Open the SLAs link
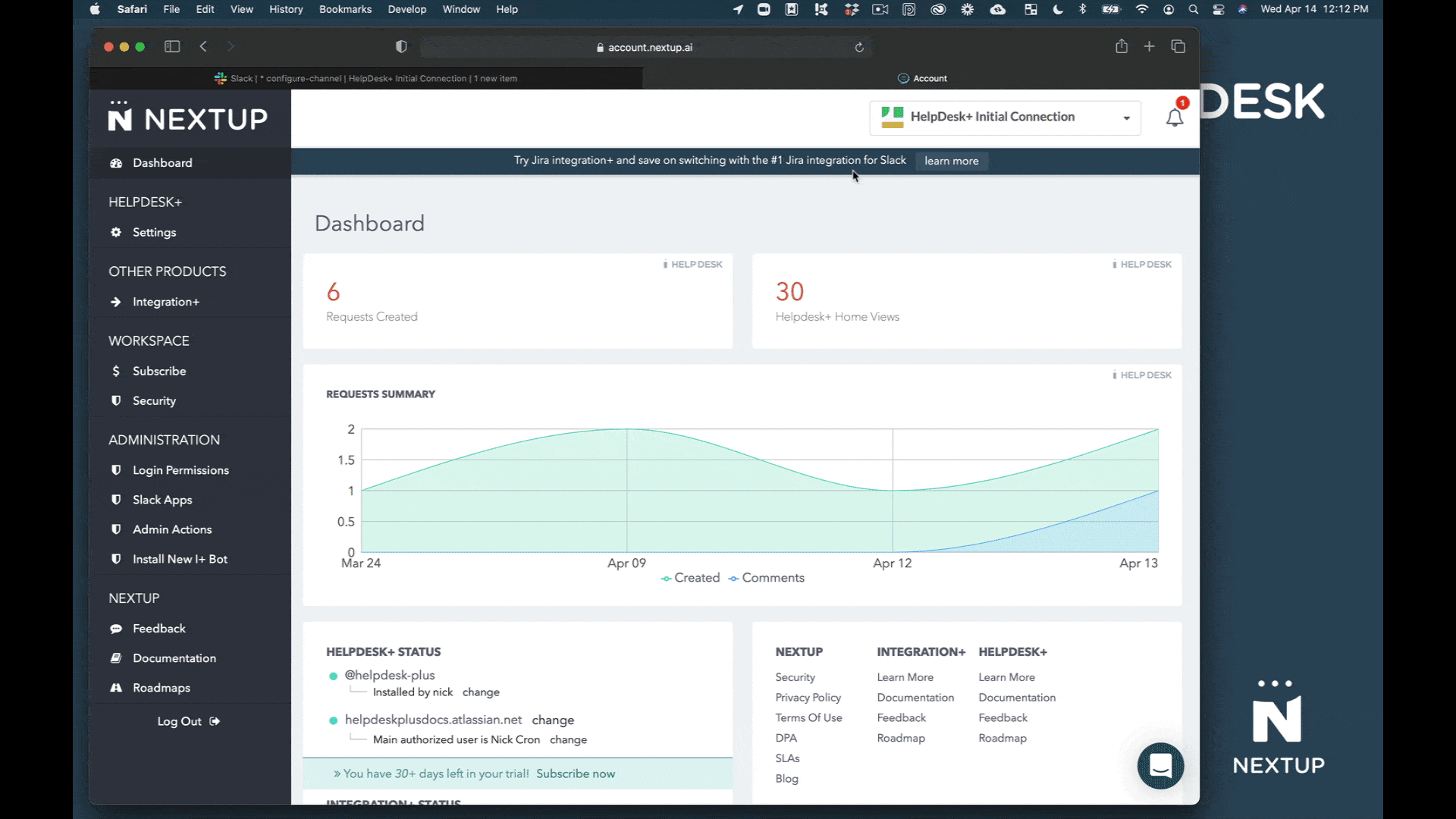Screen dimensions: 1456x819 pyautogui.click(x=787, y=758)
